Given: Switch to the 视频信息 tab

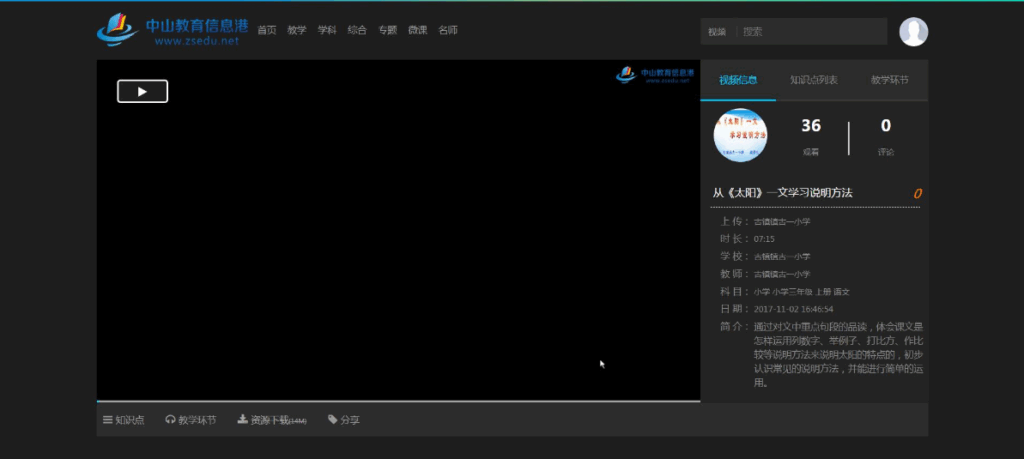Looking at the screenshot, I should 738,80.
